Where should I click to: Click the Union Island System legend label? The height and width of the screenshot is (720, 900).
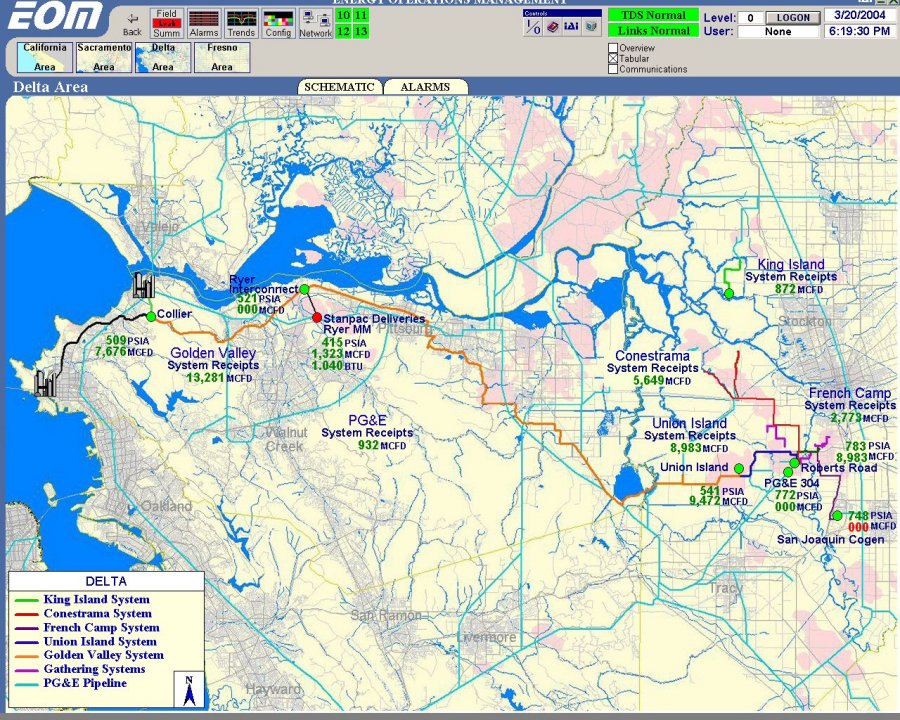(x=100, y=641)
